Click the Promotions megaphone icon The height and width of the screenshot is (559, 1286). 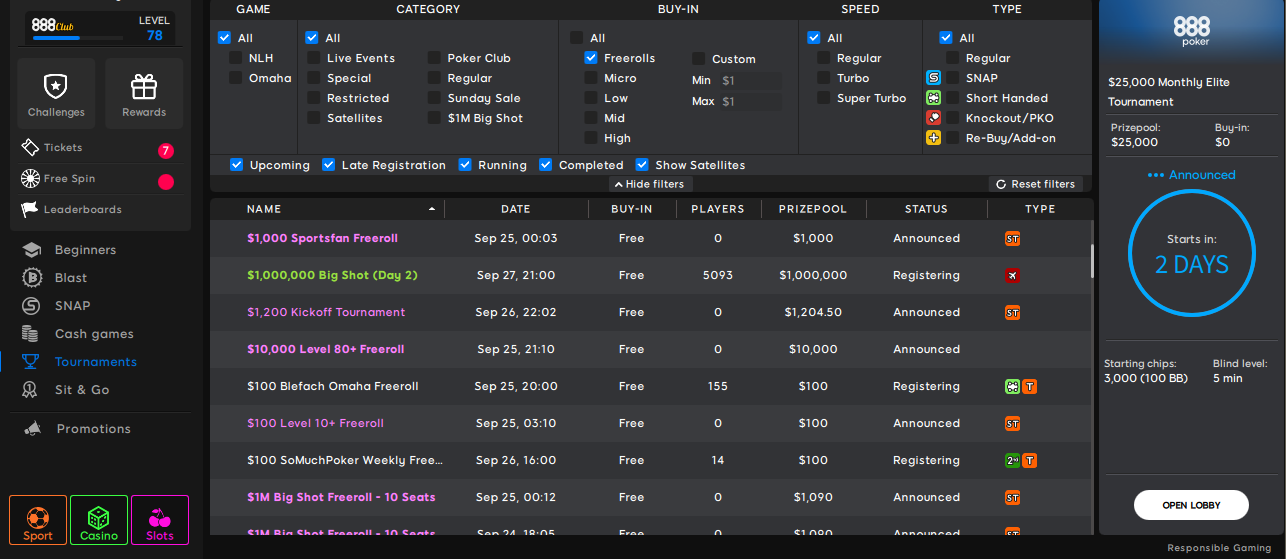coord(33,429)
